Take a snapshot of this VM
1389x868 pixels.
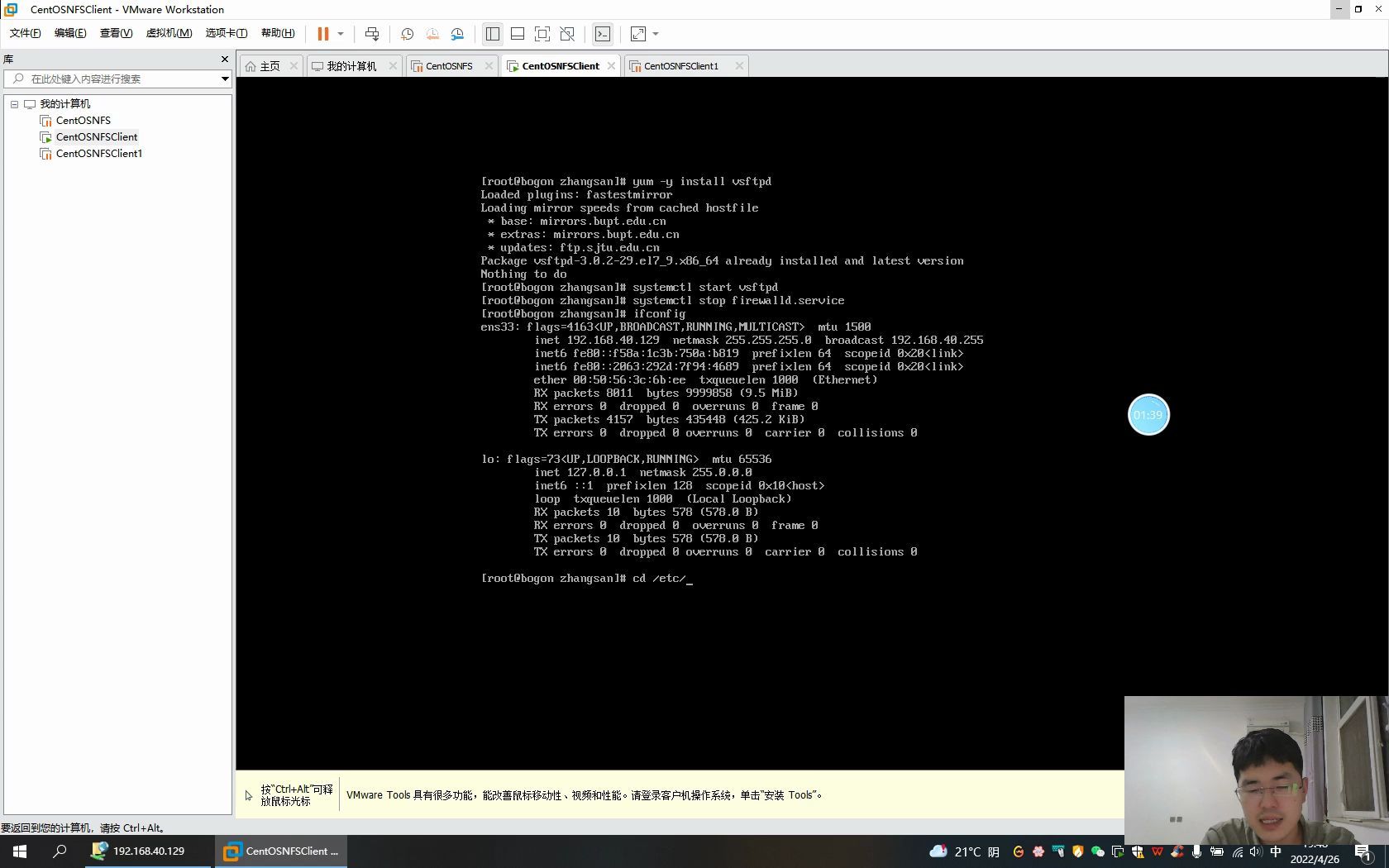[x=407, y=34]
